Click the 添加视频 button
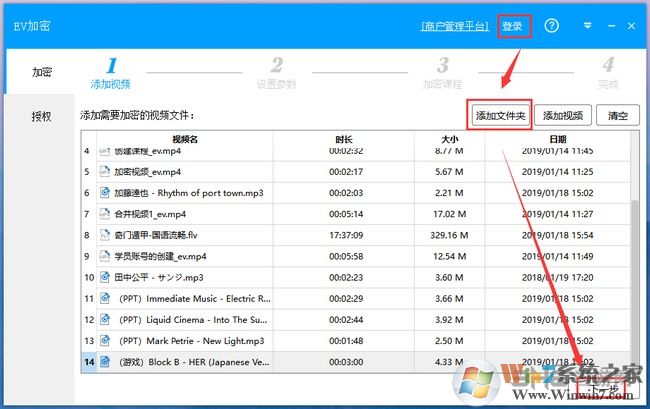This screenshot has width=650, height=409. (563, 115)
